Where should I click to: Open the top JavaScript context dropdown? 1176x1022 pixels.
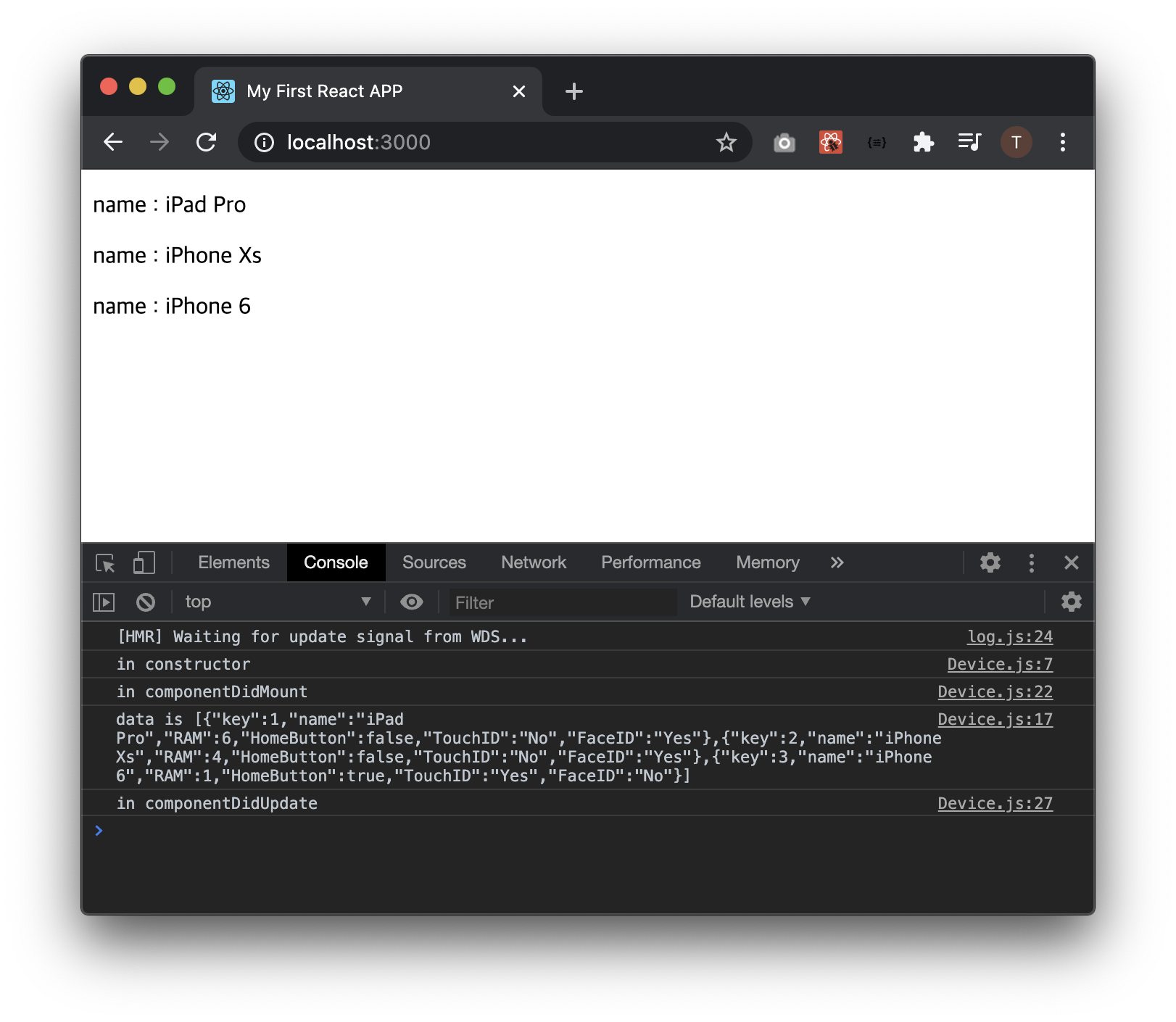coord(278,602)
